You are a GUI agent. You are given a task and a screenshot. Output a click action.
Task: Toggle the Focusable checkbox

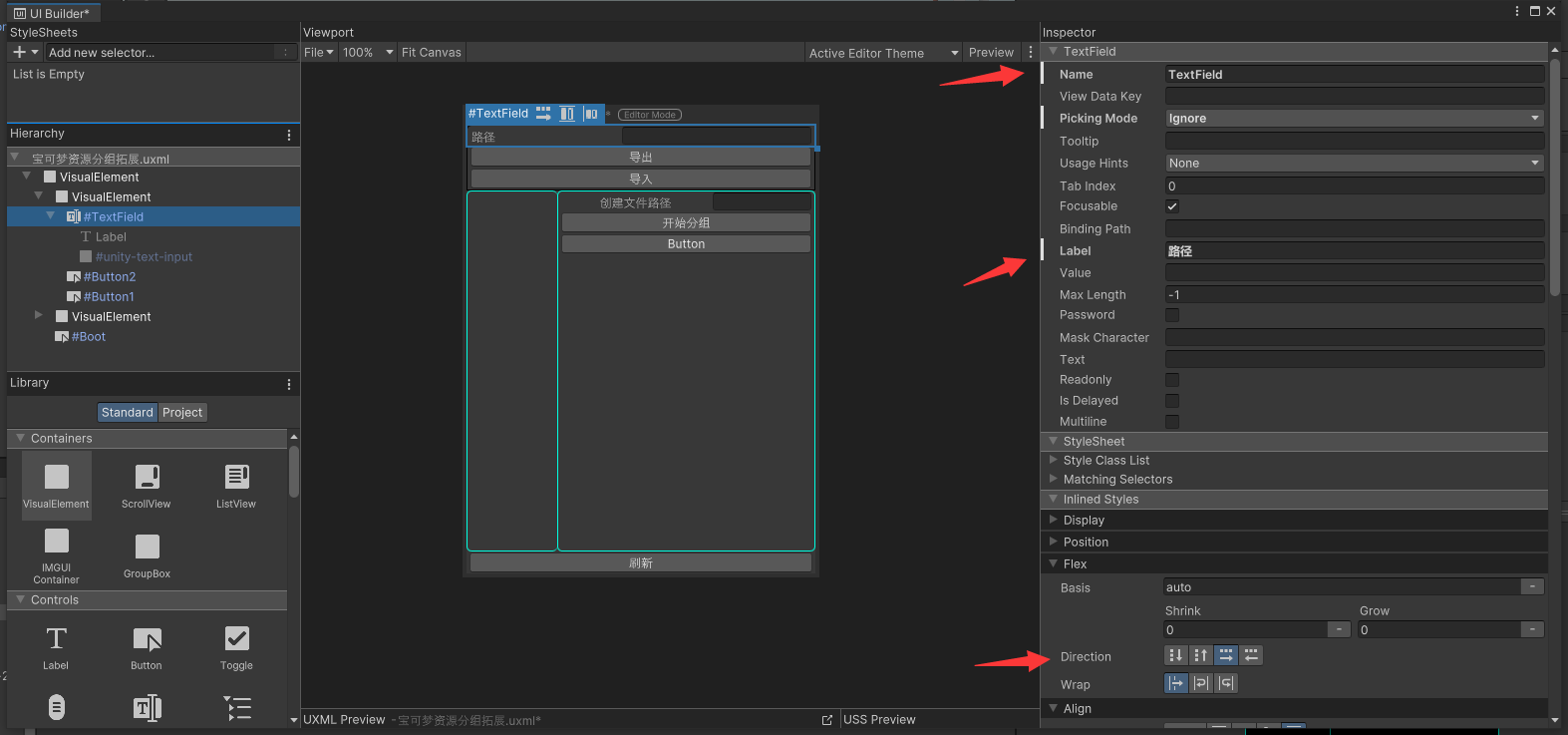1172,206
